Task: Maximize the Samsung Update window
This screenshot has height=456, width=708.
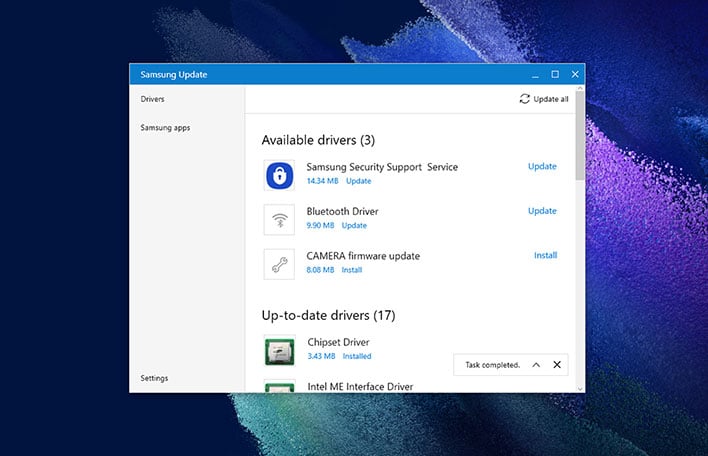Action: 555,74
